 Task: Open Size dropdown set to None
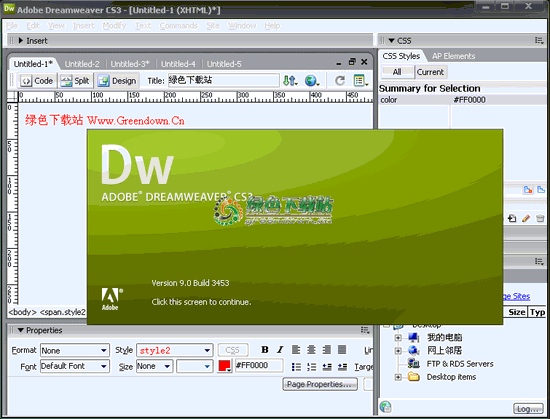[154, 366]
